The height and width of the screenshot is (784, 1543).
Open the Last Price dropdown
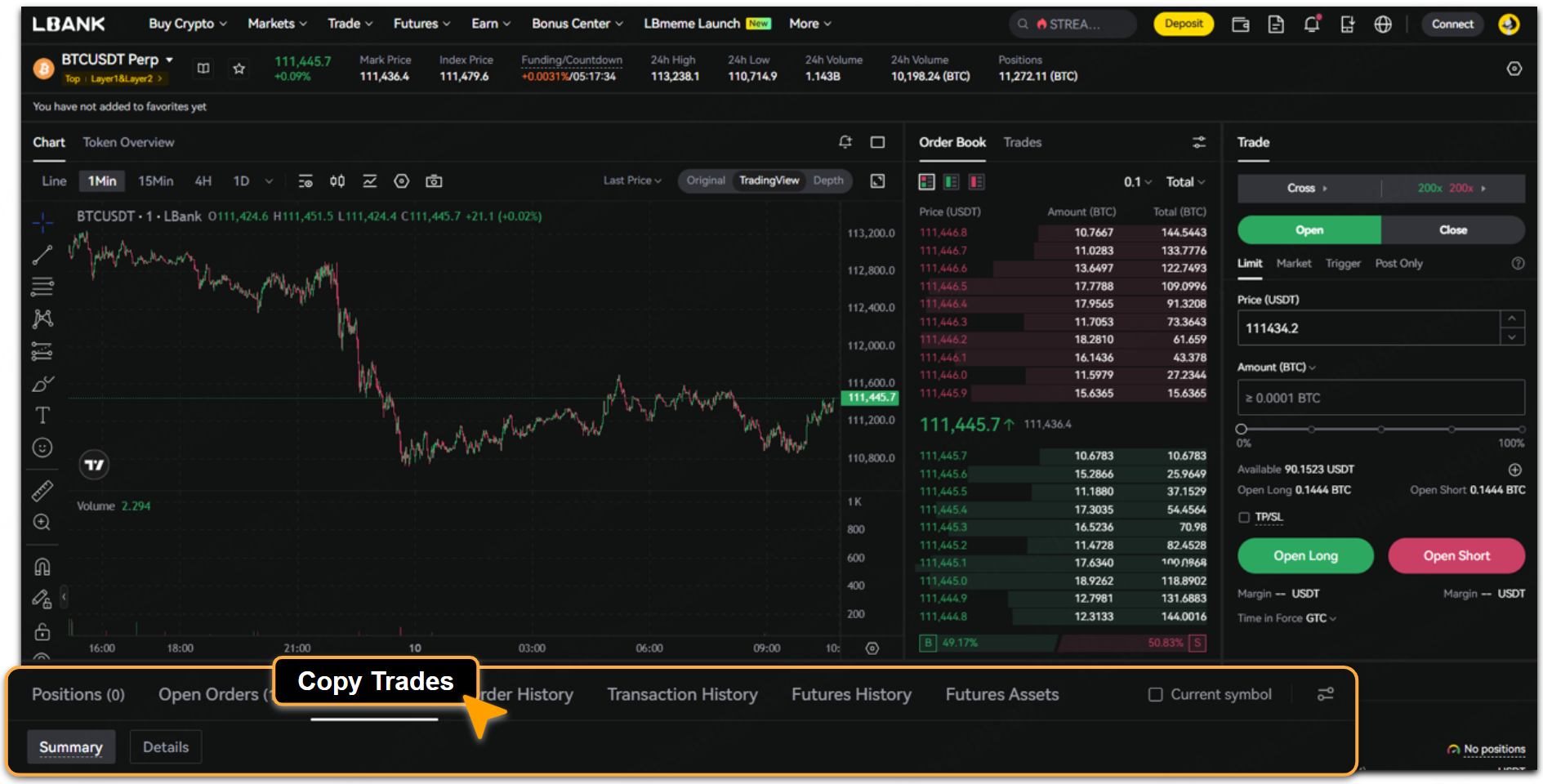(x=631, y=180)
